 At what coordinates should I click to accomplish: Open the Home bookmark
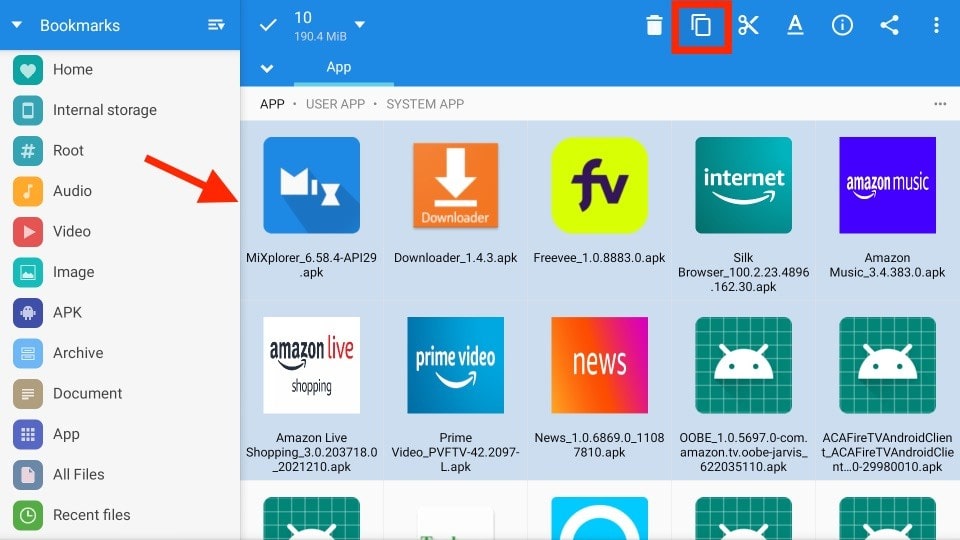pos(120,70)
